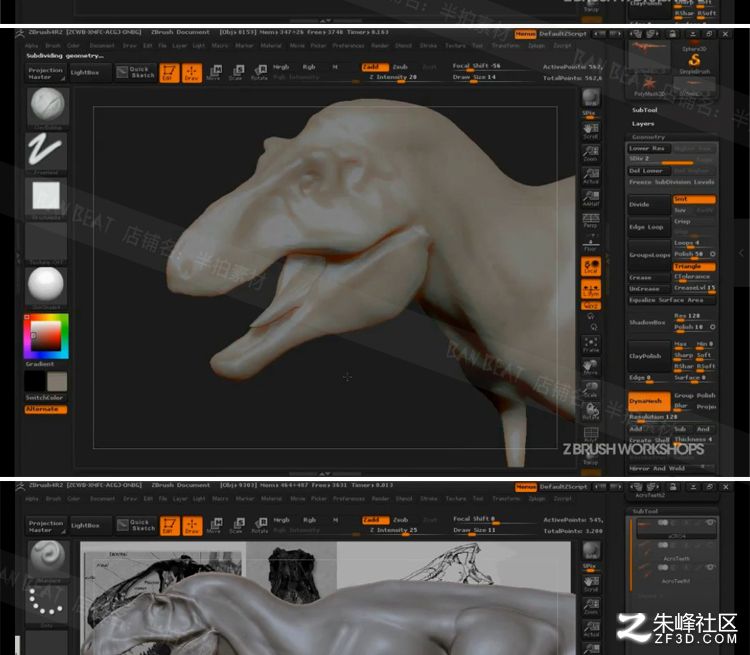750x655 pixels.
Task: Activate Rotate tool in bottom window top shelf
Action: (260, 526)
